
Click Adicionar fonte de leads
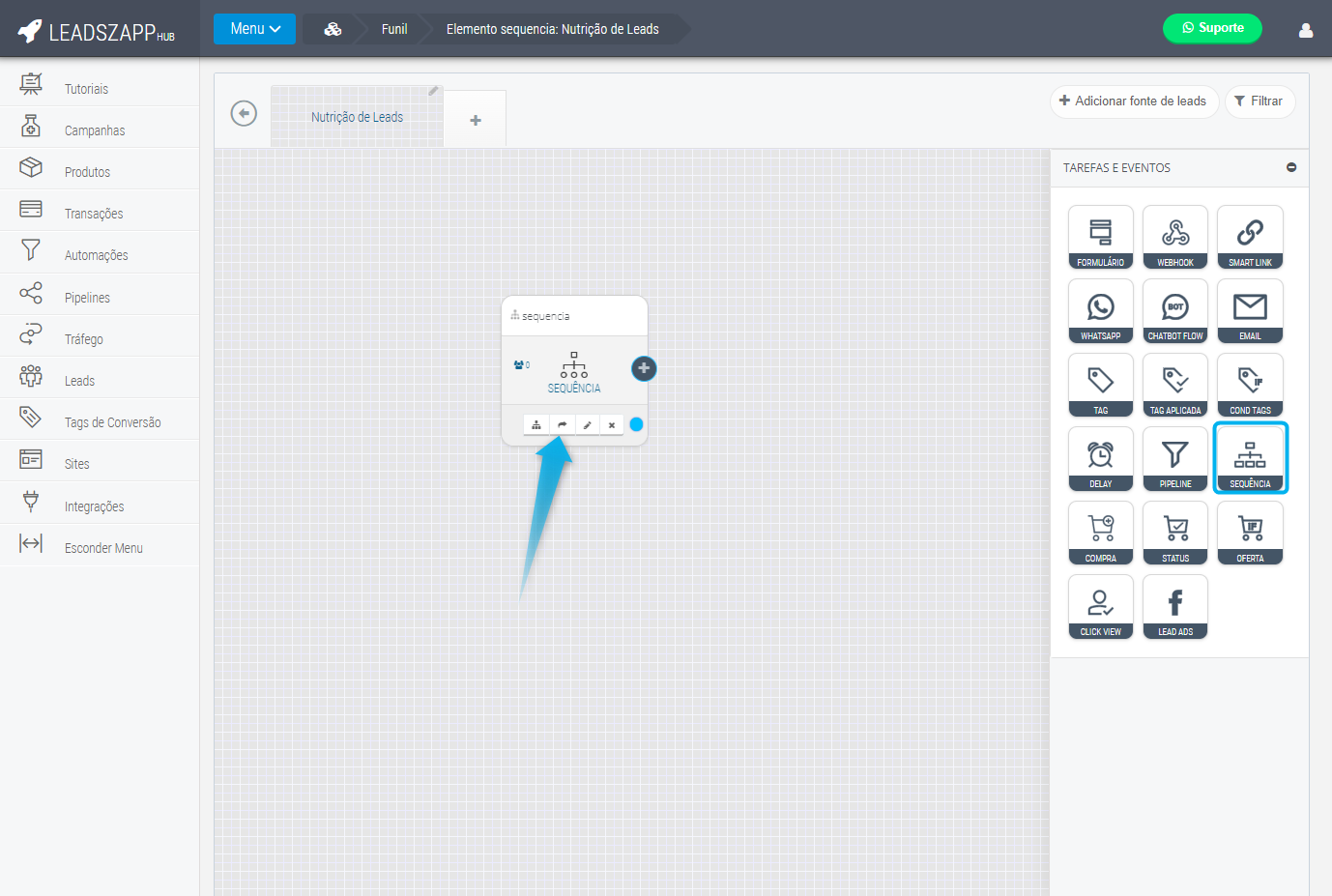[x=1133, y=101]
